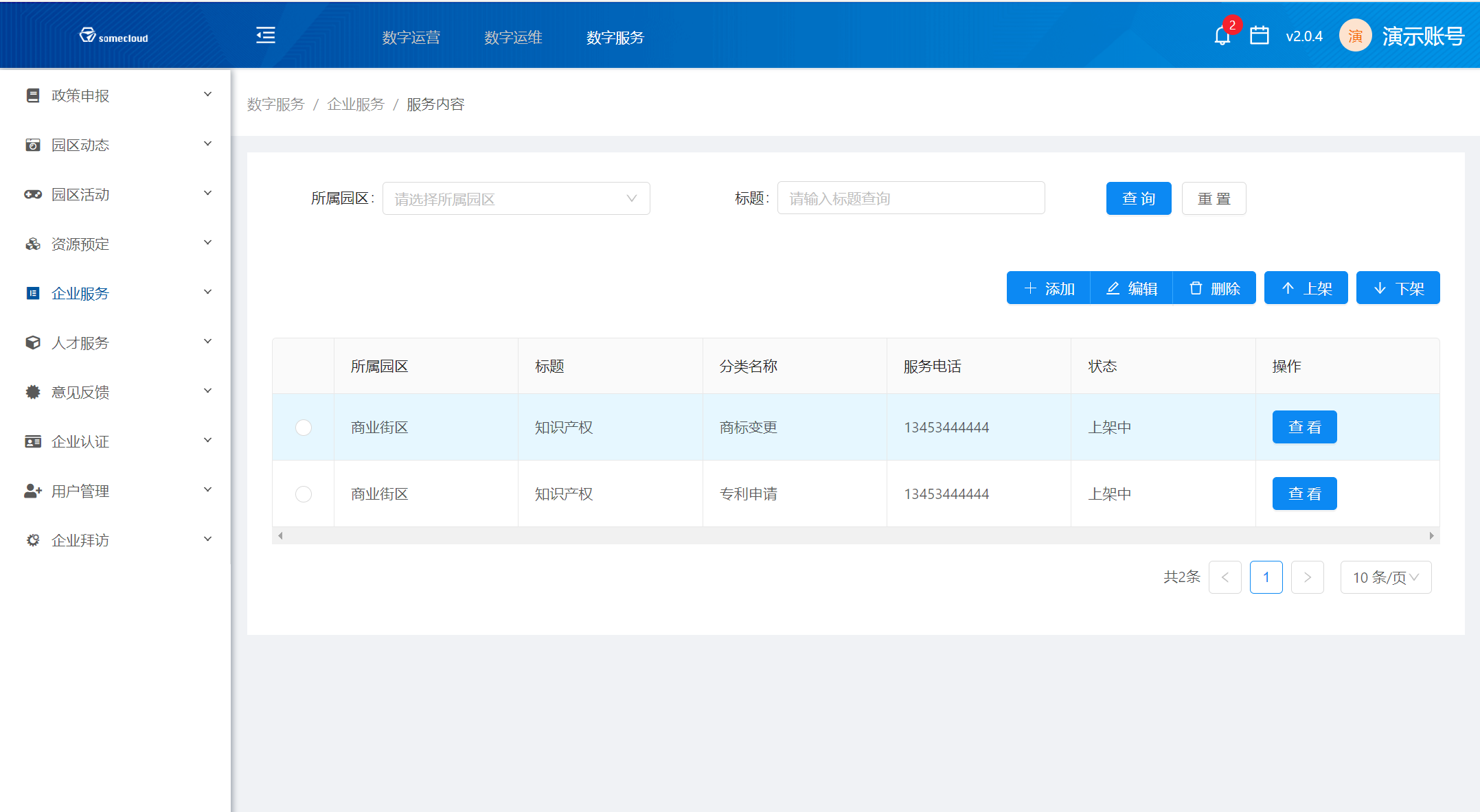Click the 添加 add button
The image size is (1480, 812).
(1049, 288)
